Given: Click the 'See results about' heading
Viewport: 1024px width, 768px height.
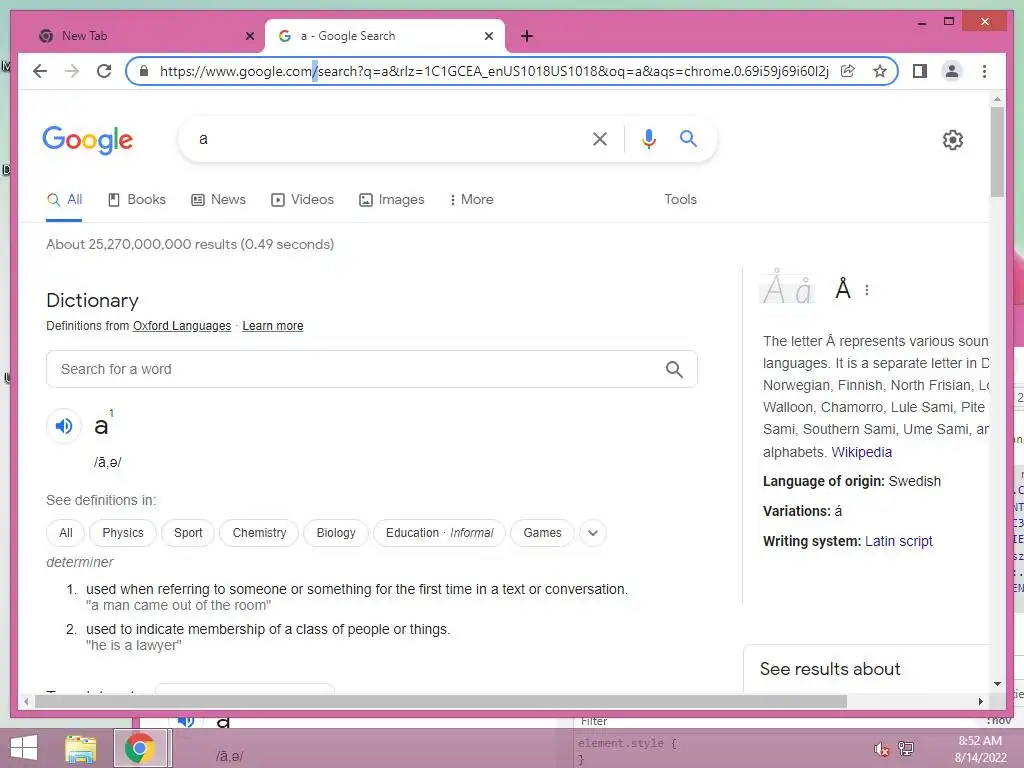Looking at the screenshot, I should 830,669.
